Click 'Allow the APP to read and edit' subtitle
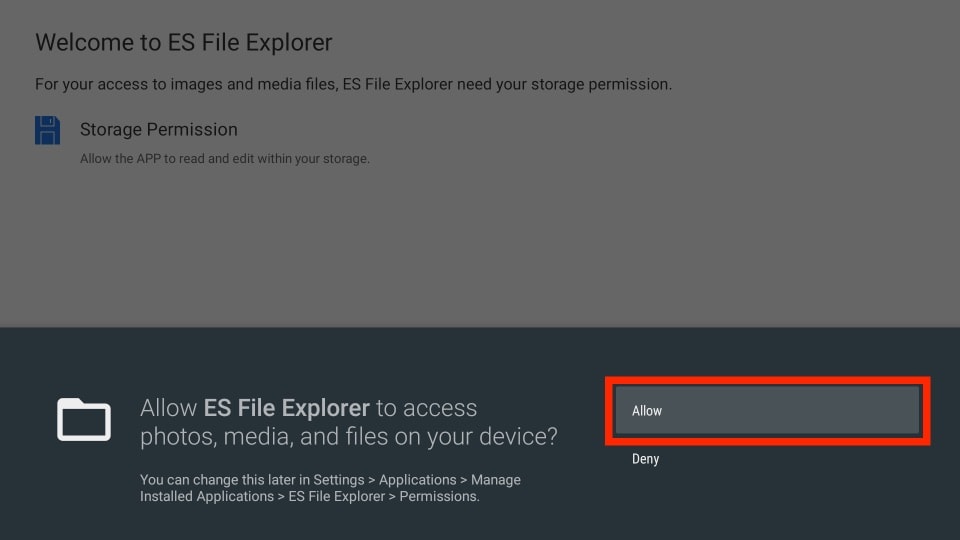 pos(224,159)
